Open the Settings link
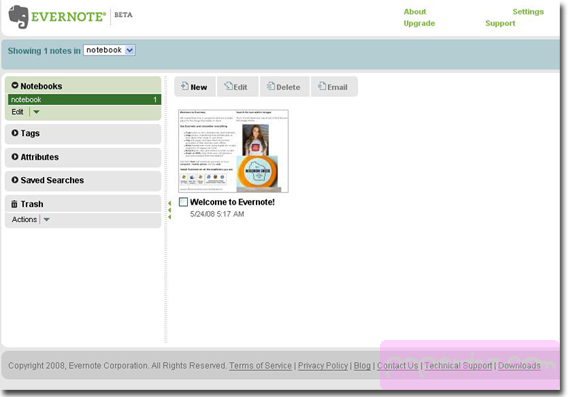Image resolution: width=570 pixels, height=397 pixels. coord(528,12)
